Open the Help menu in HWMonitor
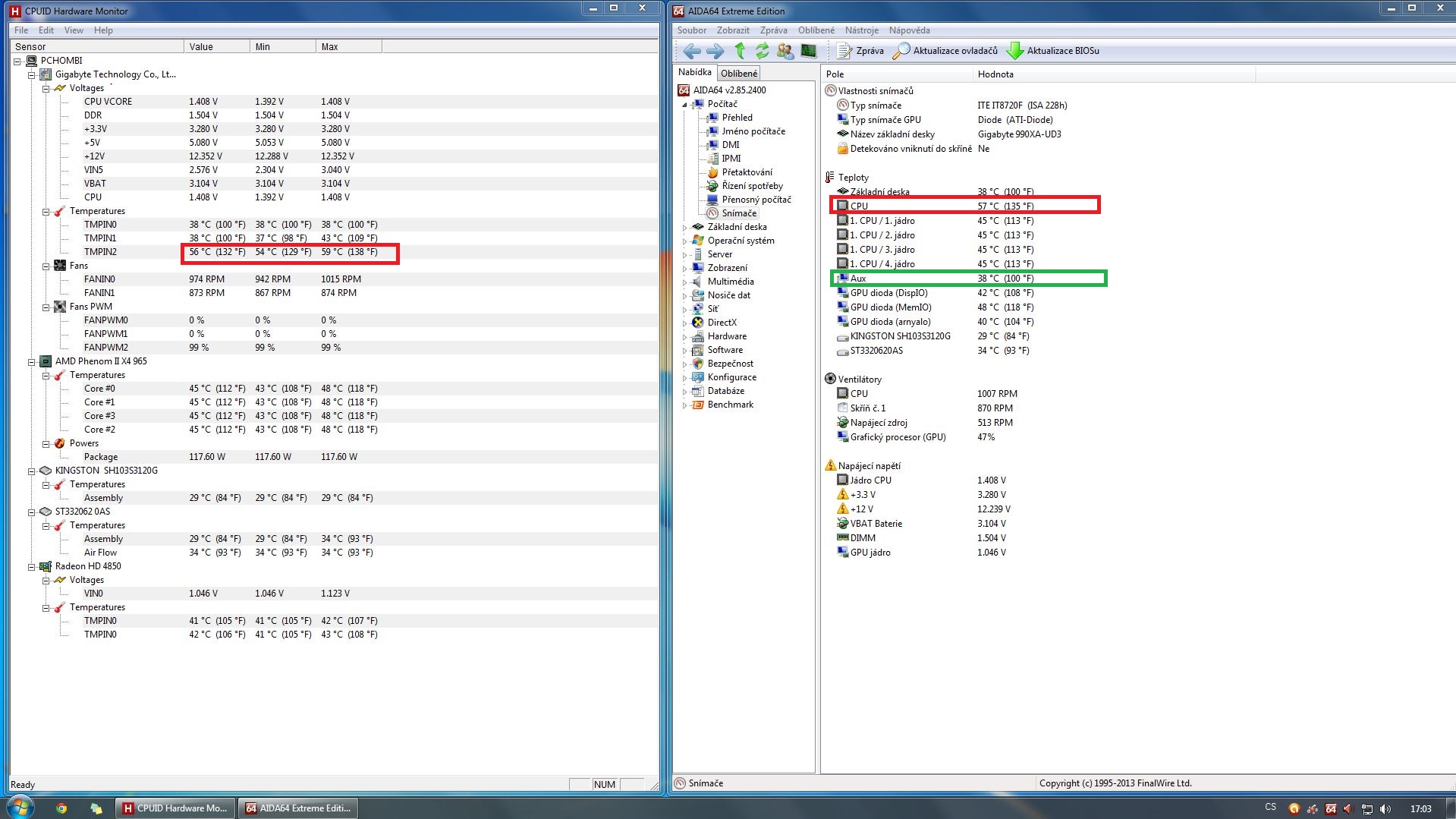 pyautogui.click(x=103, y=30)
